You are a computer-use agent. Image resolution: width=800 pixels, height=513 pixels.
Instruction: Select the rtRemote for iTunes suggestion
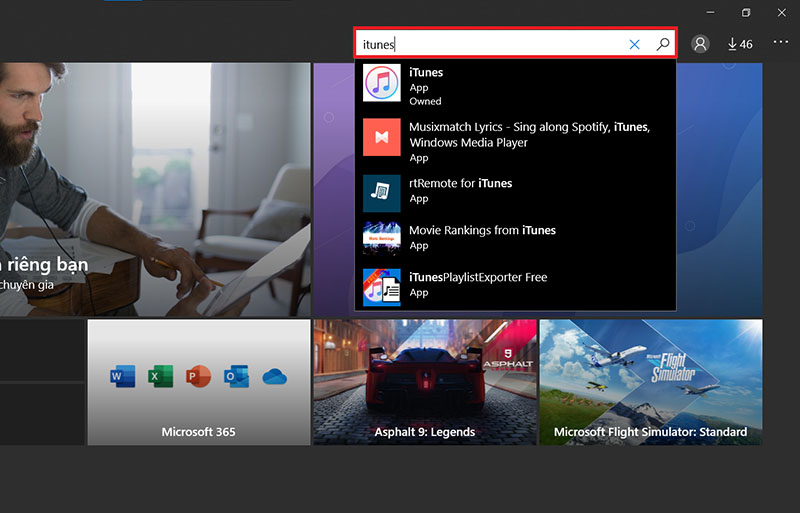pyautogui.click(x=460, y=183)
